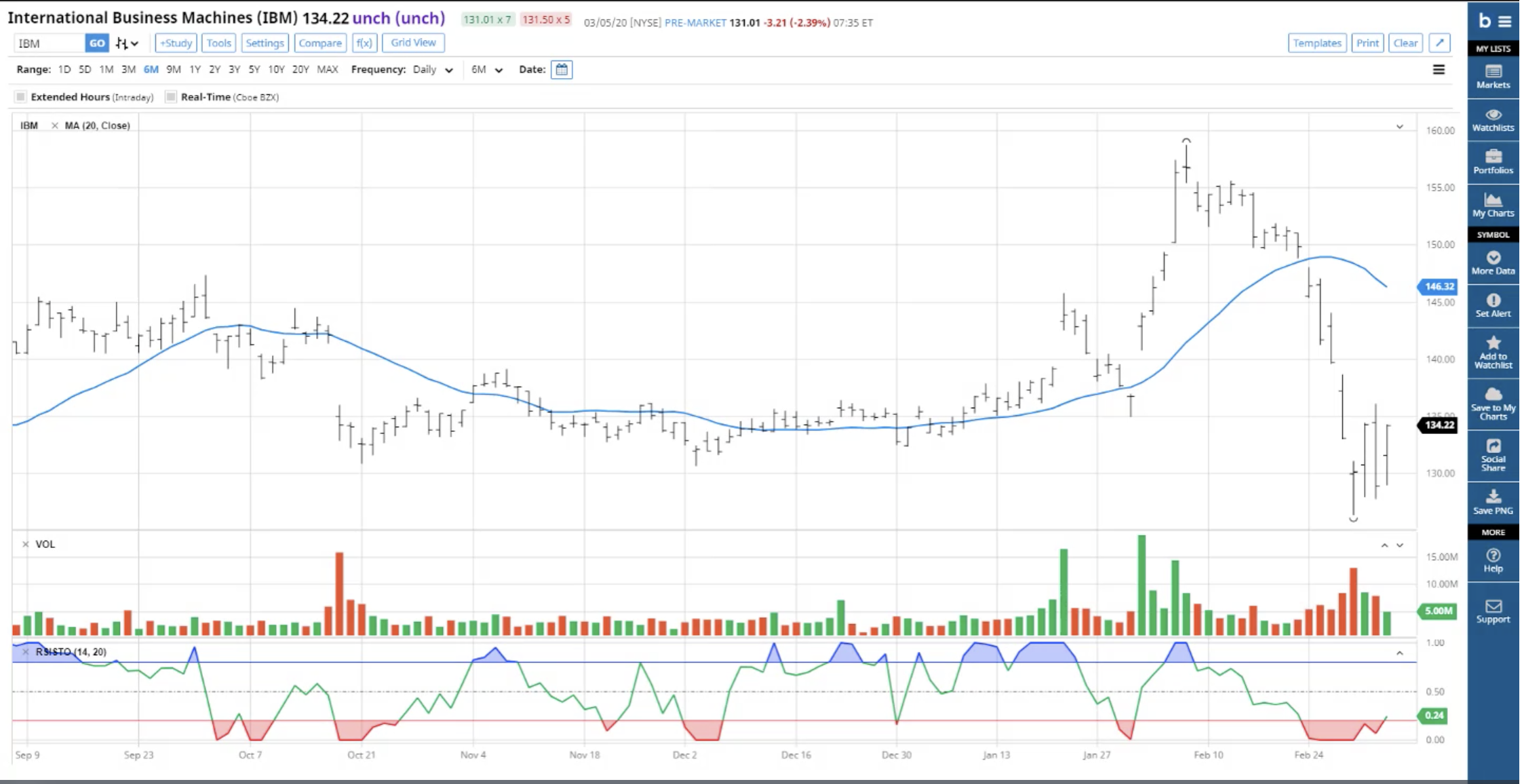Open the Watchlists panel
Image resolution: width=1522 pixels, height=784 pixels.
pyautogui.click(x=1492, y=120)
